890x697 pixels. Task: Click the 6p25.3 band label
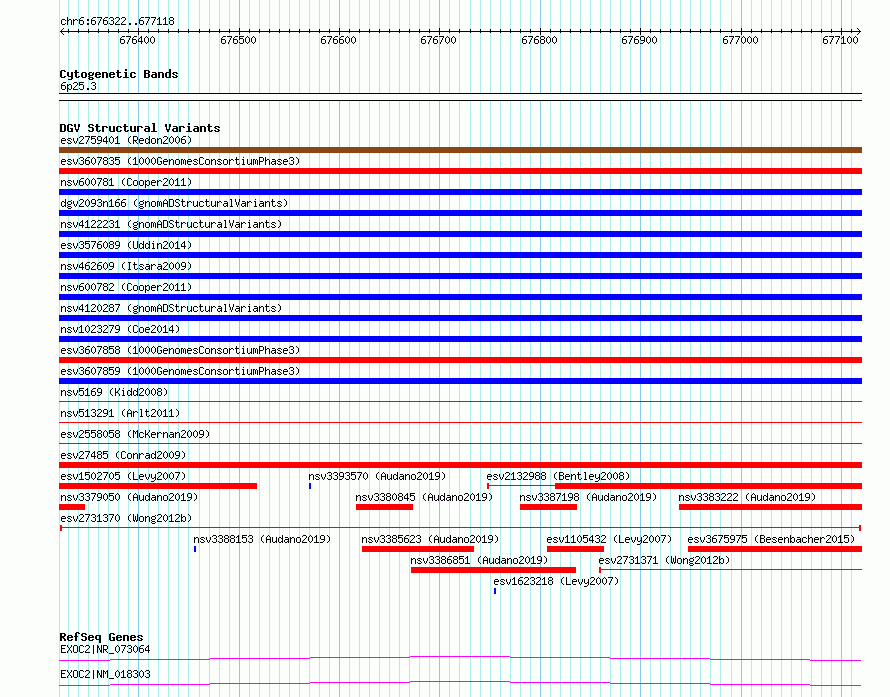coord(78,86)
